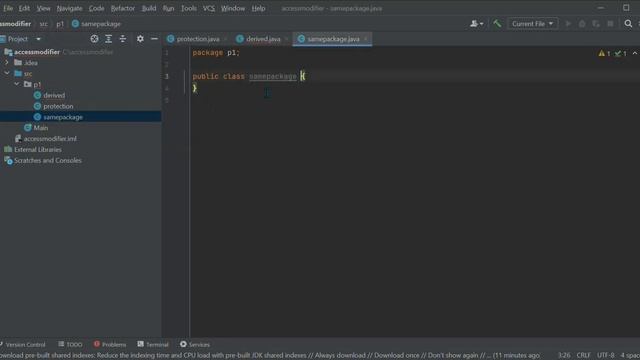
Task: Open the View menu
Action: click(x=43, y=8)
